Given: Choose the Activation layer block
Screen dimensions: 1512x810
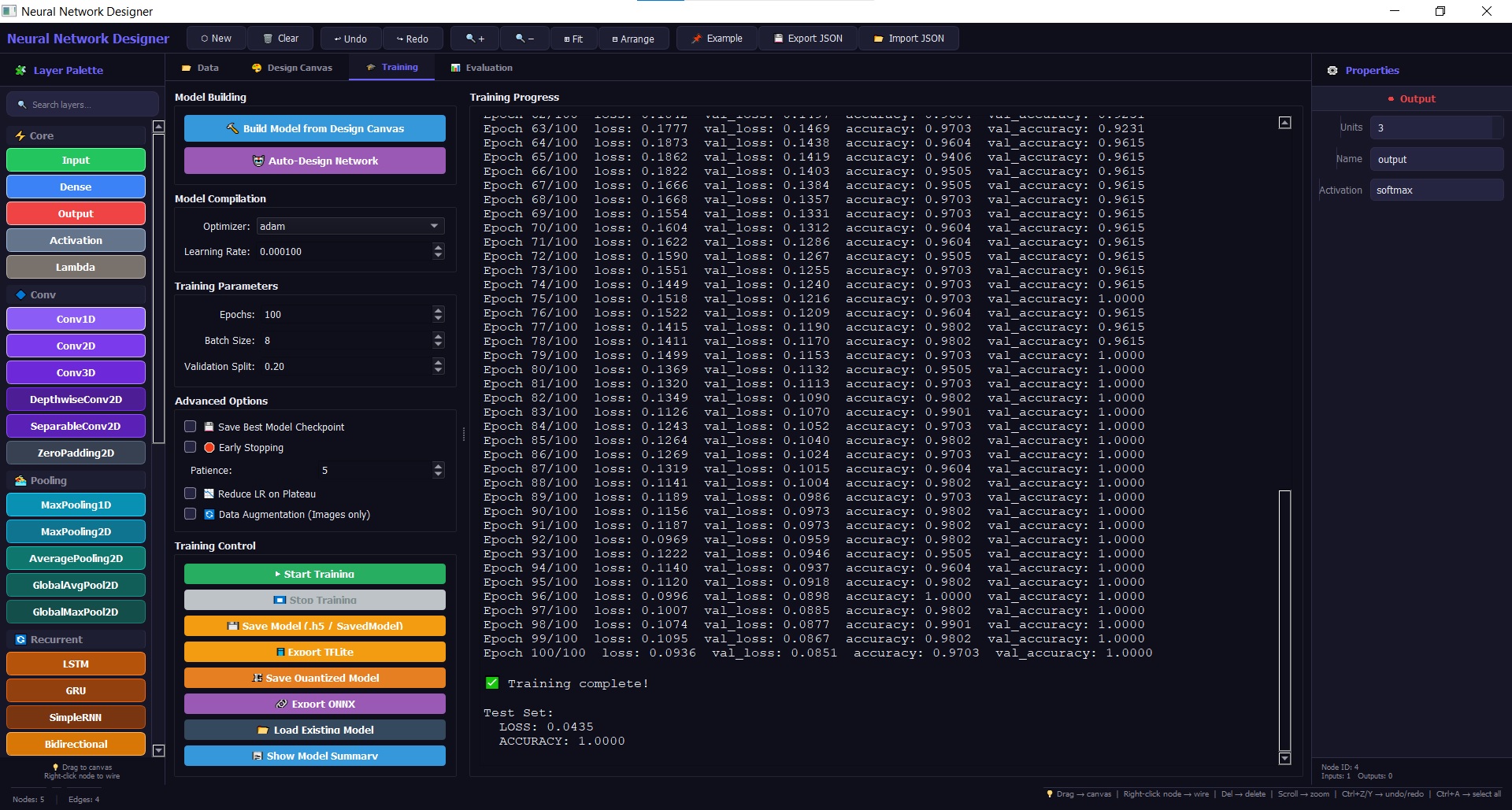Looking at the screenshot, I should click(x=76, y=240).
